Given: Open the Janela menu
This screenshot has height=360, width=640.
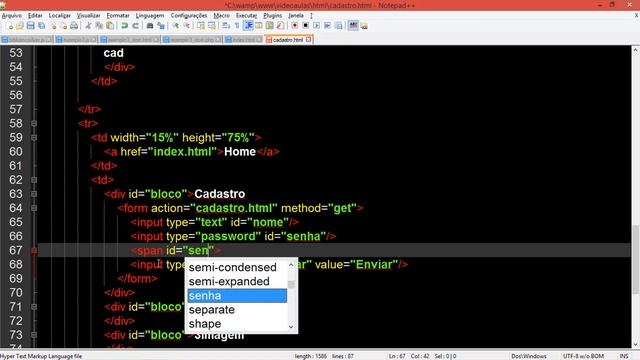Looking at the screenshot, I should pyautogui.click(x=296, y=16).
